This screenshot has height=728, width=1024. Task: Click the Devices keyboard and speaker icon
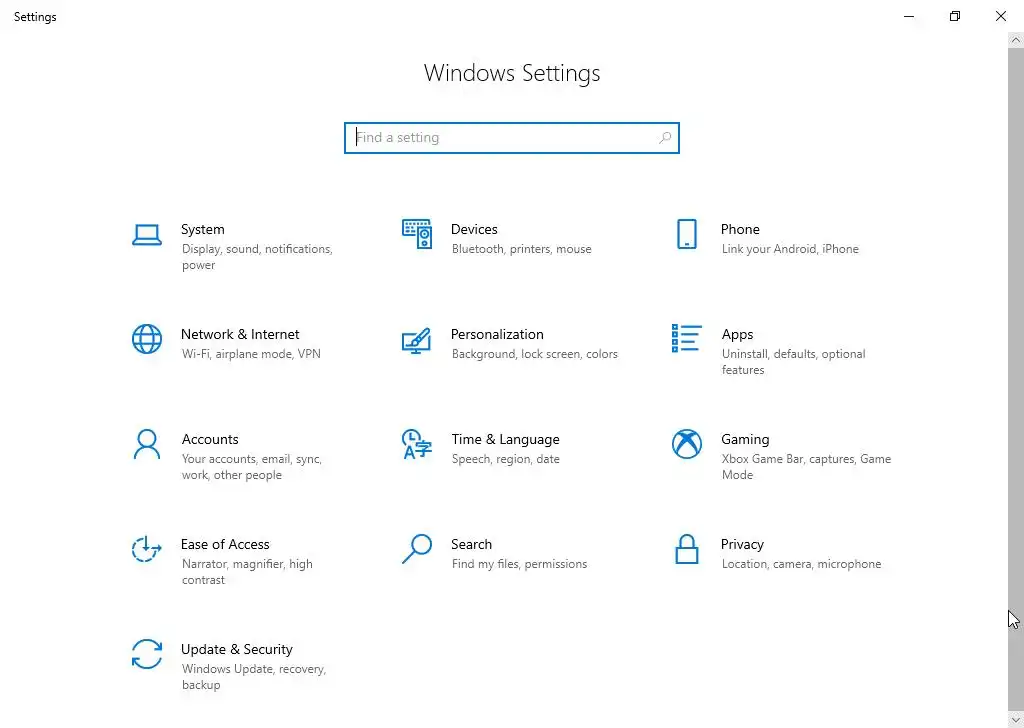(x=417, y=234)
